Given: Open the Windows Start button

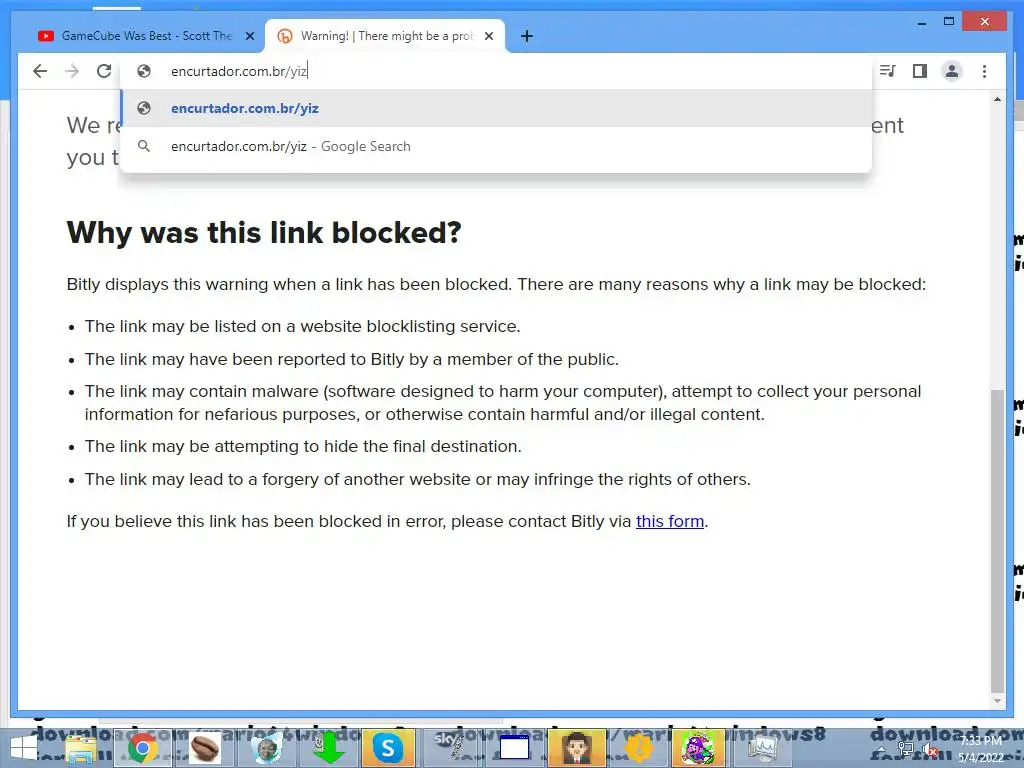Looking at the screenshot, I should click(x=24, y=748).
